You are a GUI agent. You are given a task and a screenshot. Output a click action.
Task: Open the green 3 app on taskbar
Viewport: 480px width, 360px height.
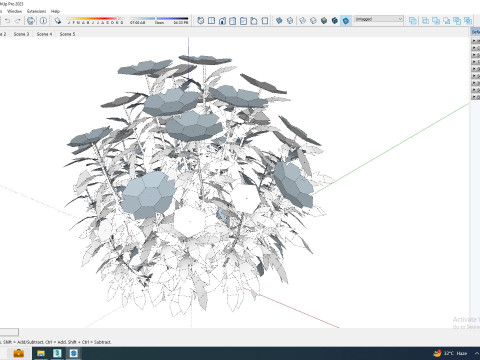pyautogui.click(x=57, y=353)
